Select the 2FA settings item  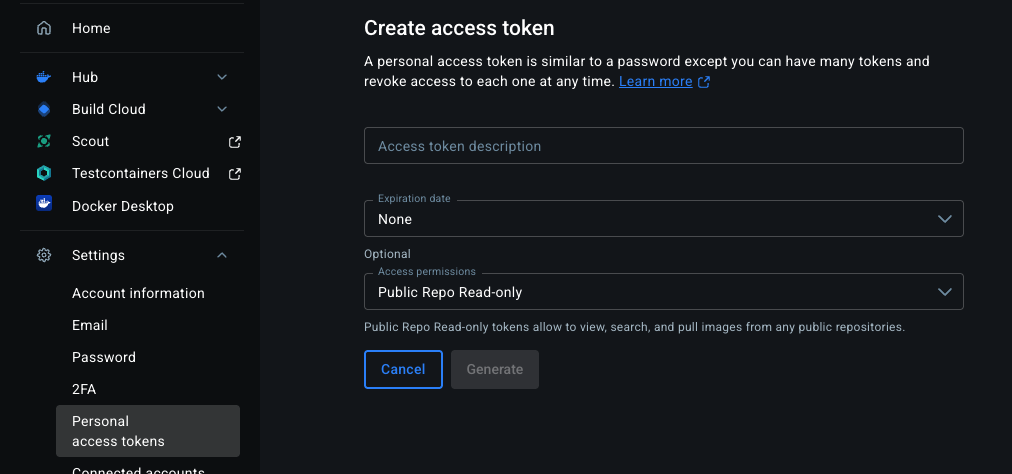point(84,389)
